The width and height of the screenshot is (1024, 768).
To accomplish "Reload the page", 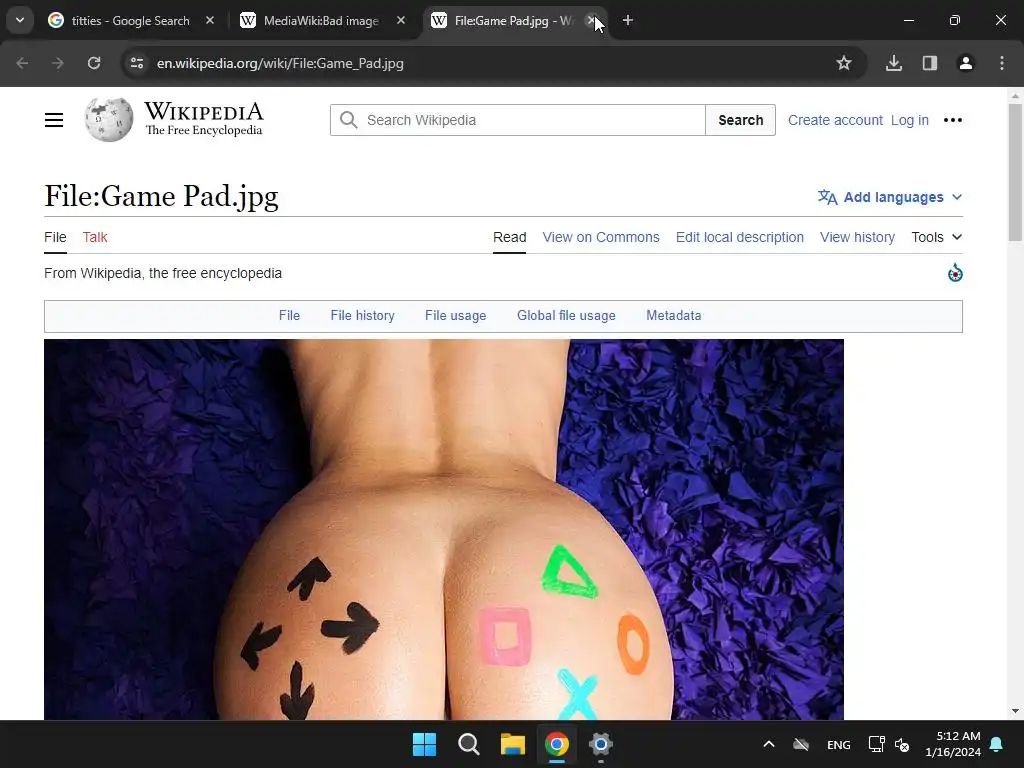I will click(94, 63).
